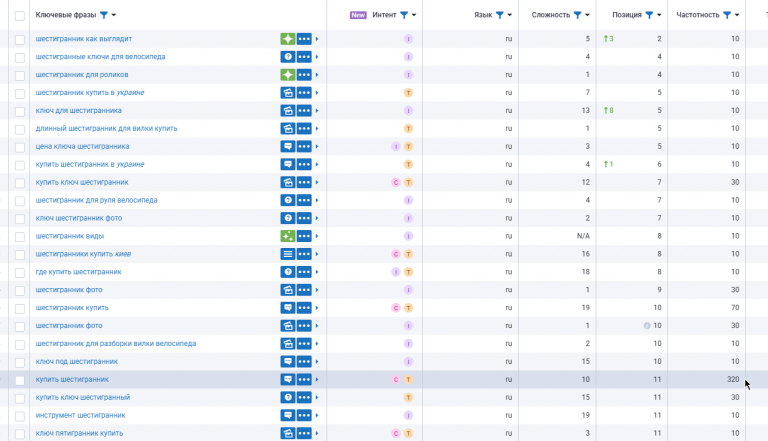Click Интент column header label
This screenshot has width=768, height=441.
point(384,15)
